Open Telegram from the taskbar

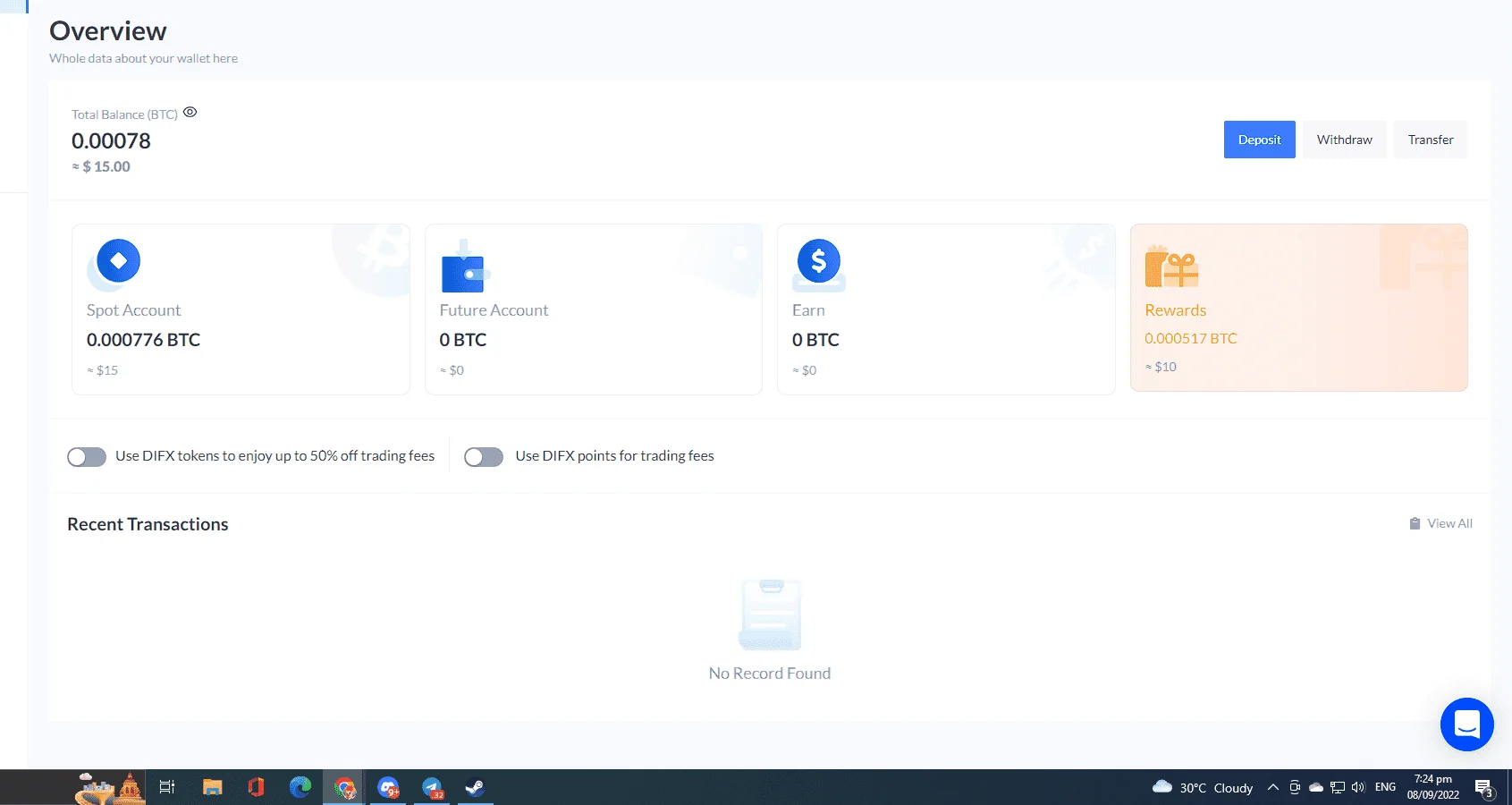click(x=433, y=787)
